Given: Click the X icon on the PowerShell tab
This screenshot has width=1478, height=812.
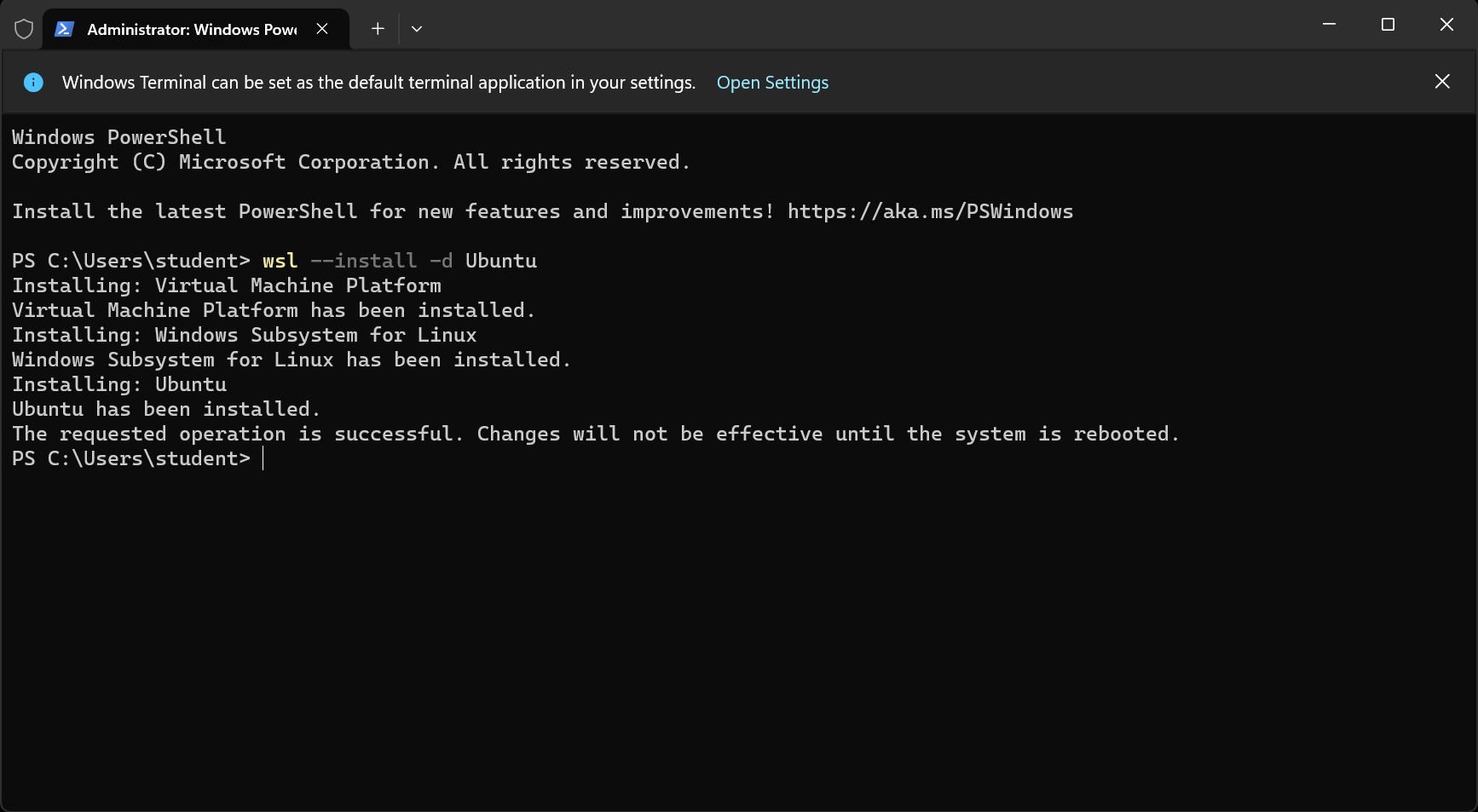Looking at the screenshot, I should point(321,28).
